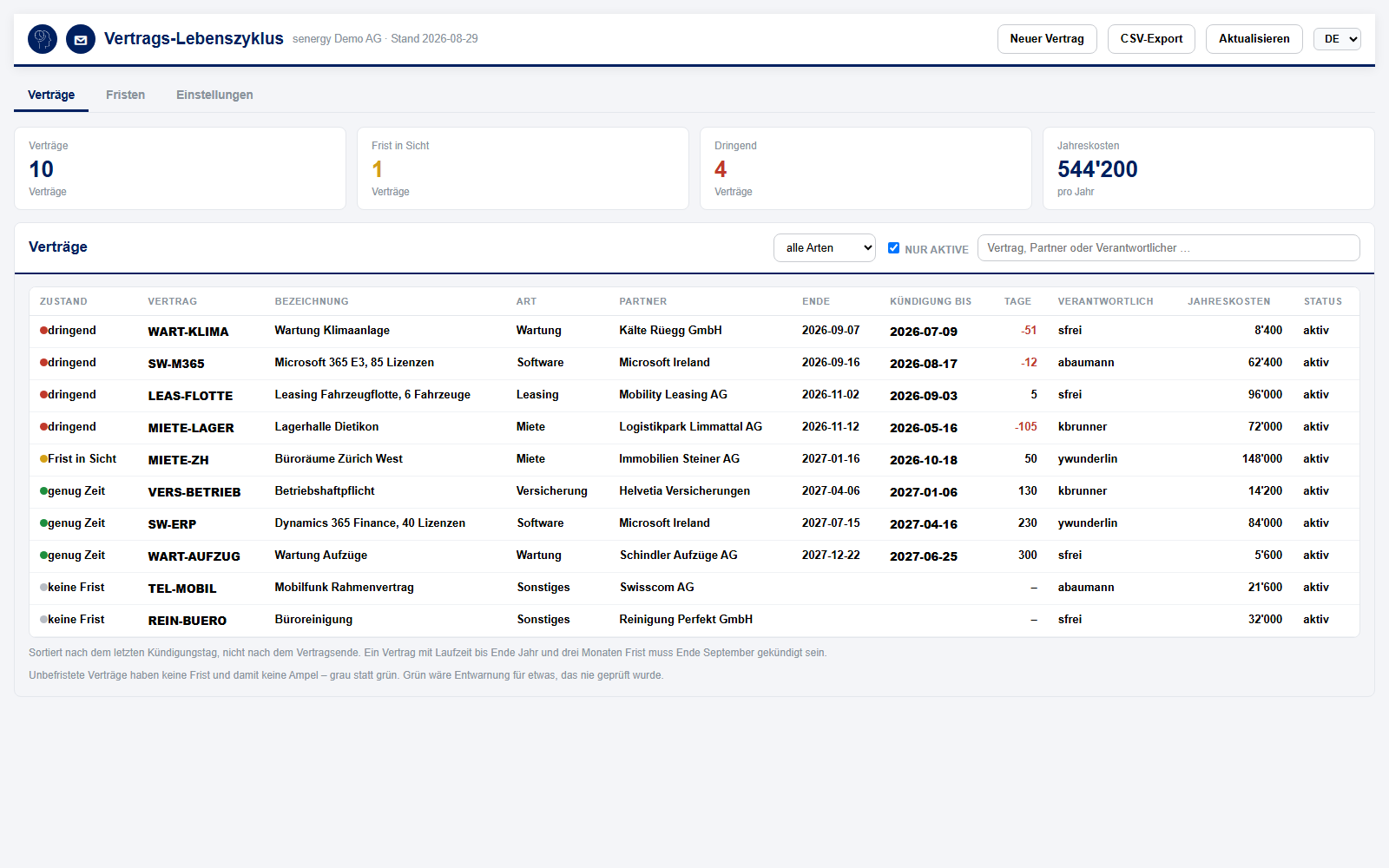The width and height of the screenshot is (1389, 868).
Task: Switch to the Fristen tab
Action: [126, 95]
